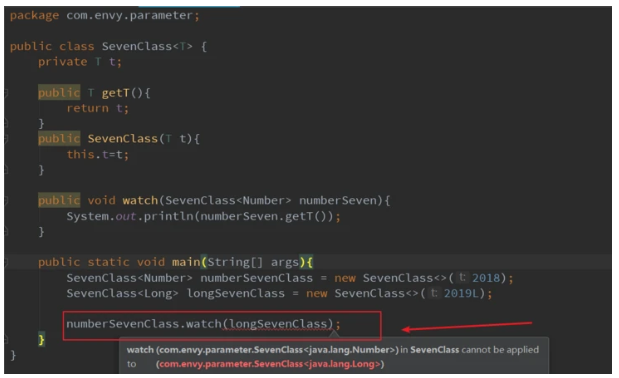Collapse the getT method fold marker
The width and height of the screenshot is (619, 378).
pos(6,93)
